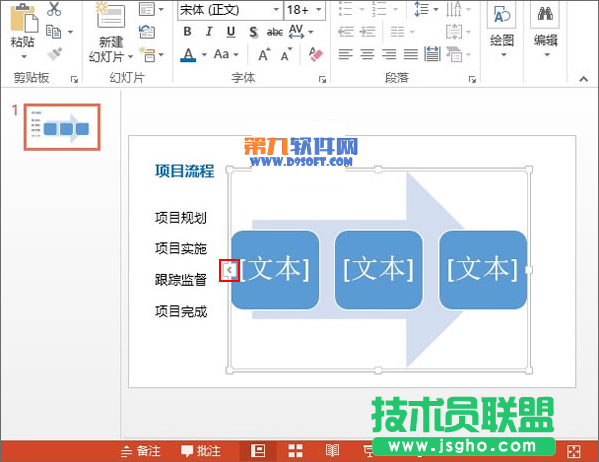Screen dimensions: 599x462
Task: Toggle Italic formatting
Action: pyautogui.click(x=209, y=32)
